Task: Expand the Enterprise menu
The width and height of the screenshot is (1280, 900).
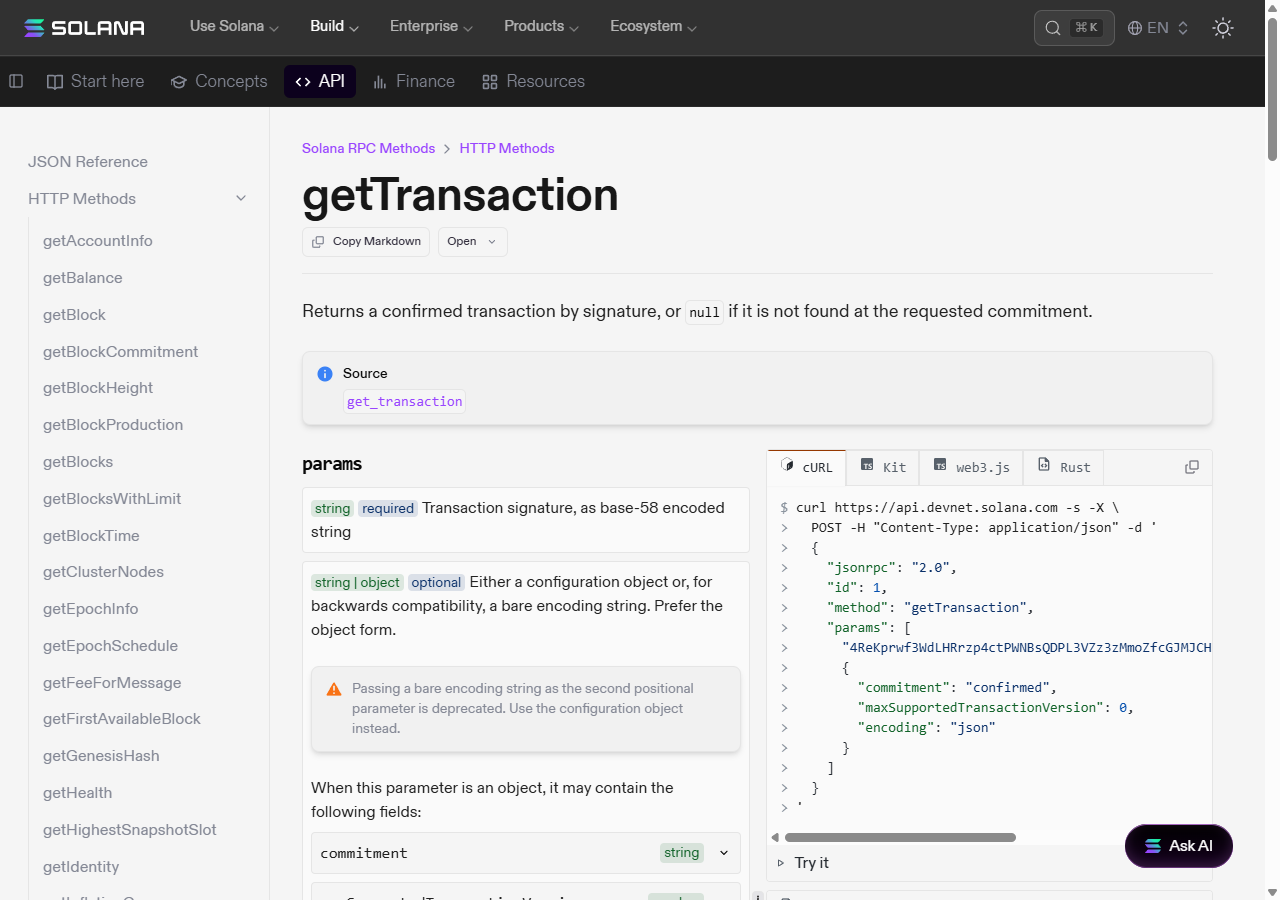Action: click(432, 27)
